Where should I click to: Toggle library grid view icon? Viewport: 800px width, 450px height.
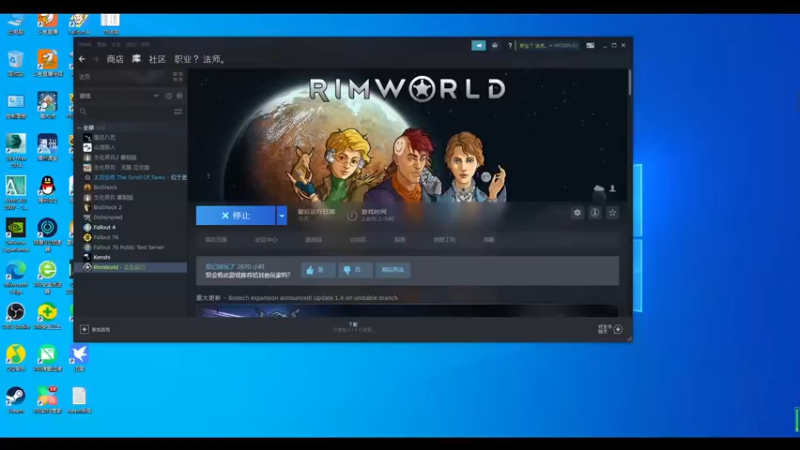[178, 77]
